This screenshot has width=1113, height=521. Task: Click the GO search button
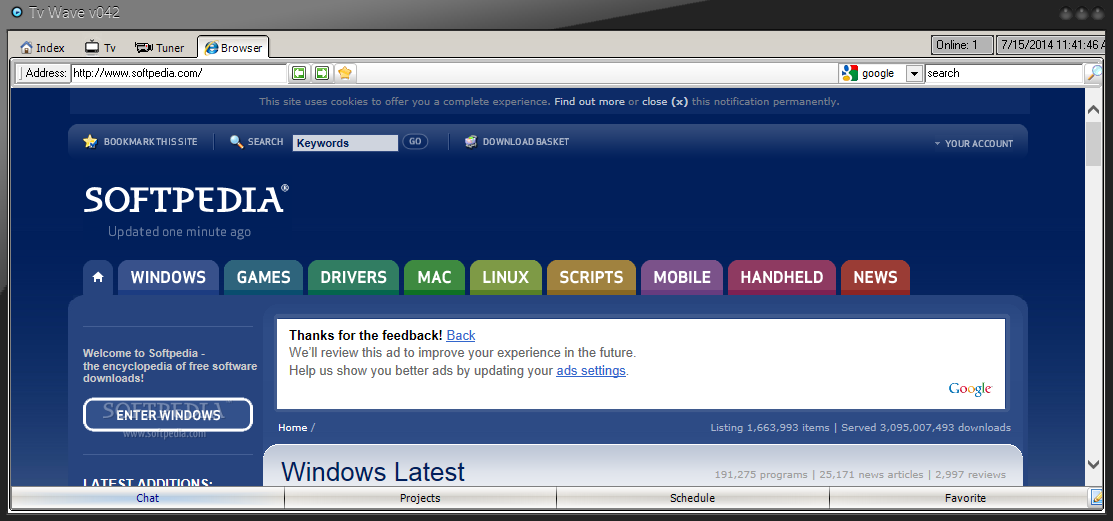point(415,141)
